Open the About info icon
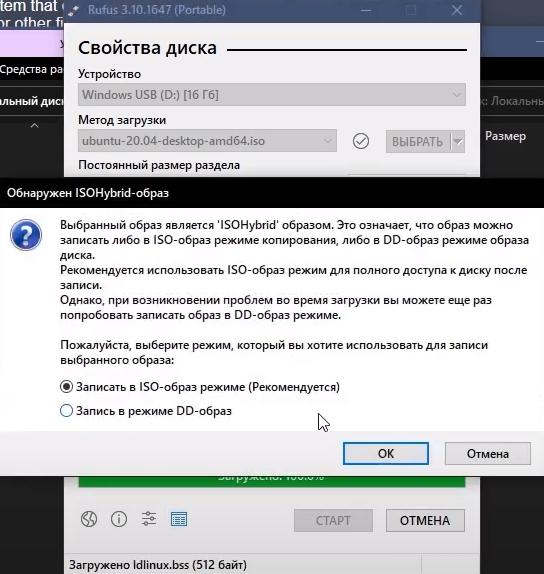Image resolution: width=544 pixels, height=574 pixels. (x=119, y=519)
